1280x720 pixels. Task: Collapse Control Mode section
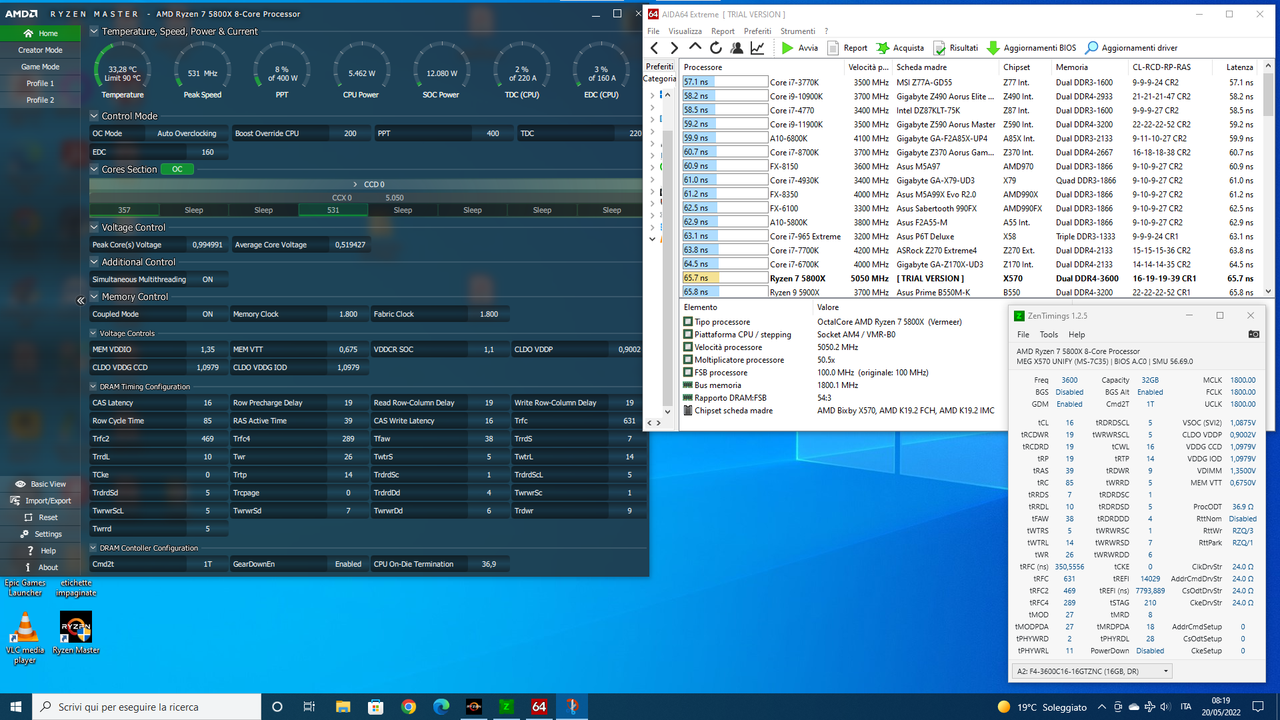pos(94,116)
